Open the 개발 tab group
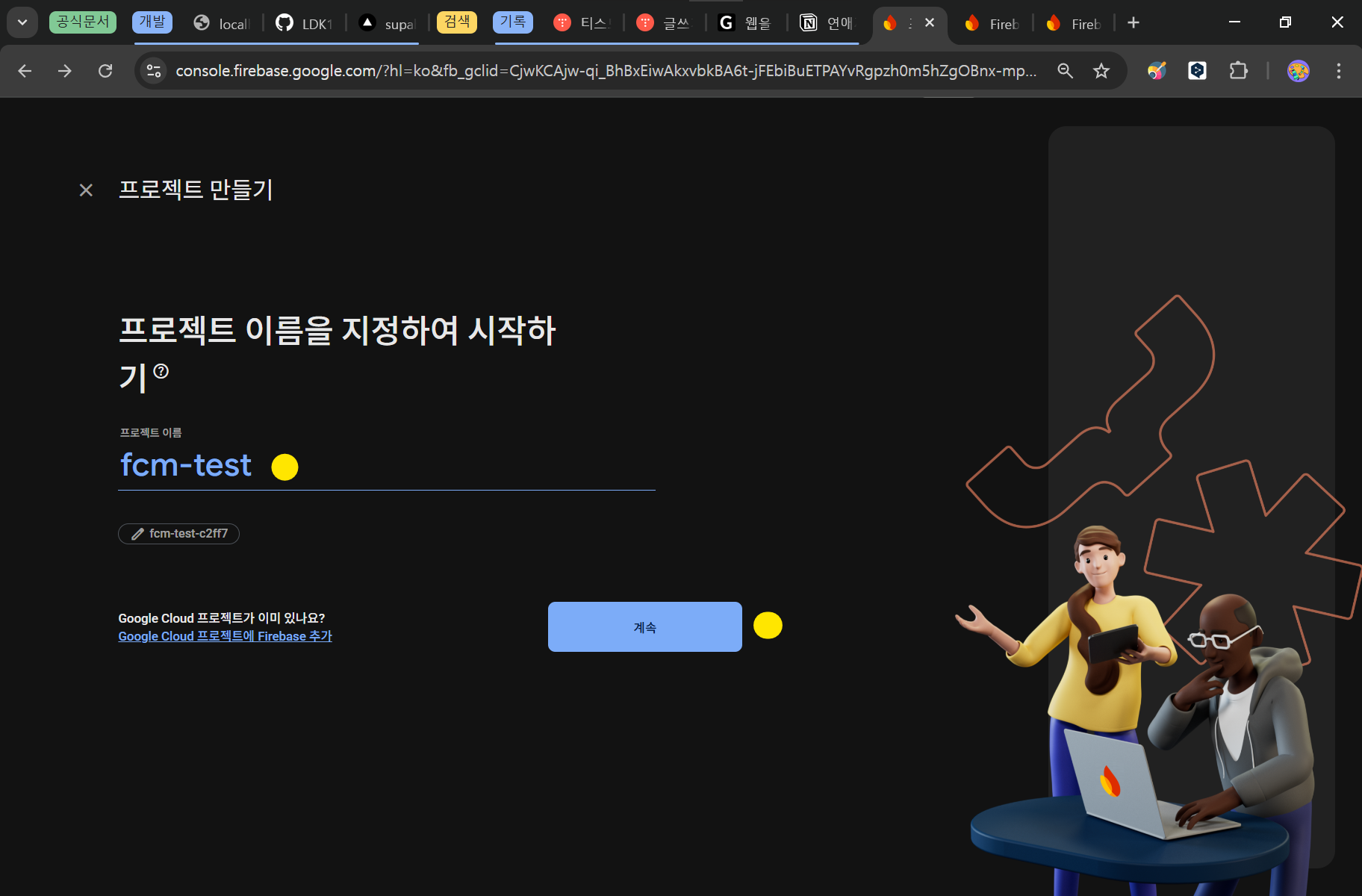1362x896 pixels. 152,22
